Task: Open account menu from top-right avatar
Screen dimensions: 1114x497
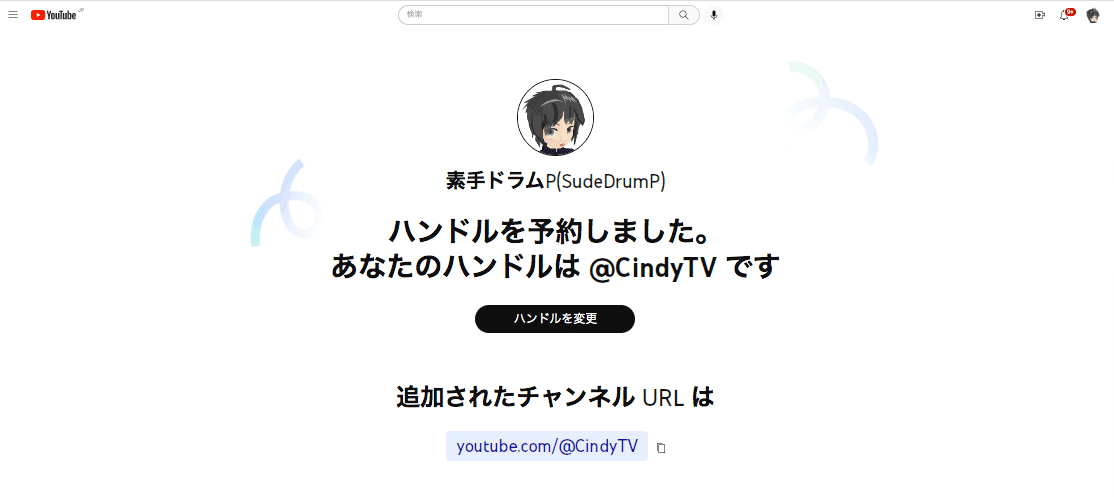Action: [1093, 15]
